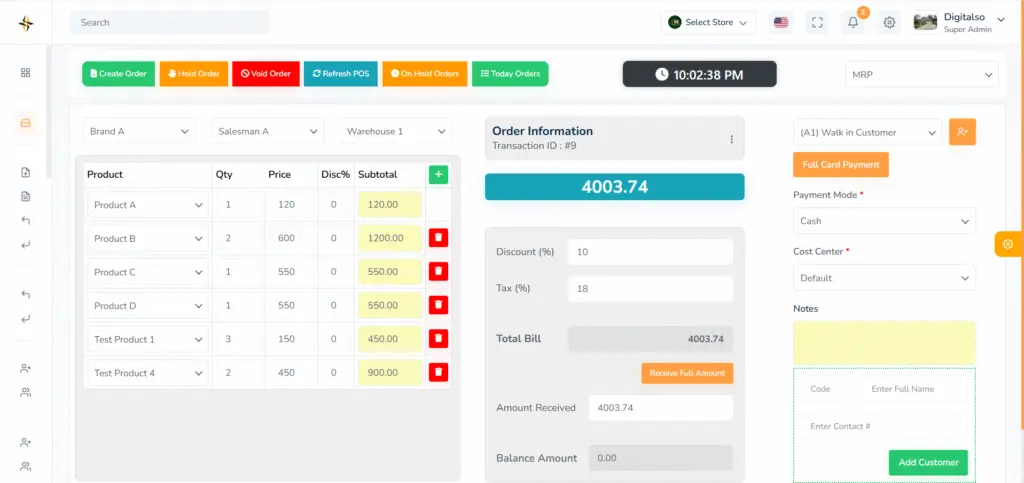Expand the Brand A dropdown
This screenshot has height=483, width=1024.
pyautogui.click(x=139, y=131)
